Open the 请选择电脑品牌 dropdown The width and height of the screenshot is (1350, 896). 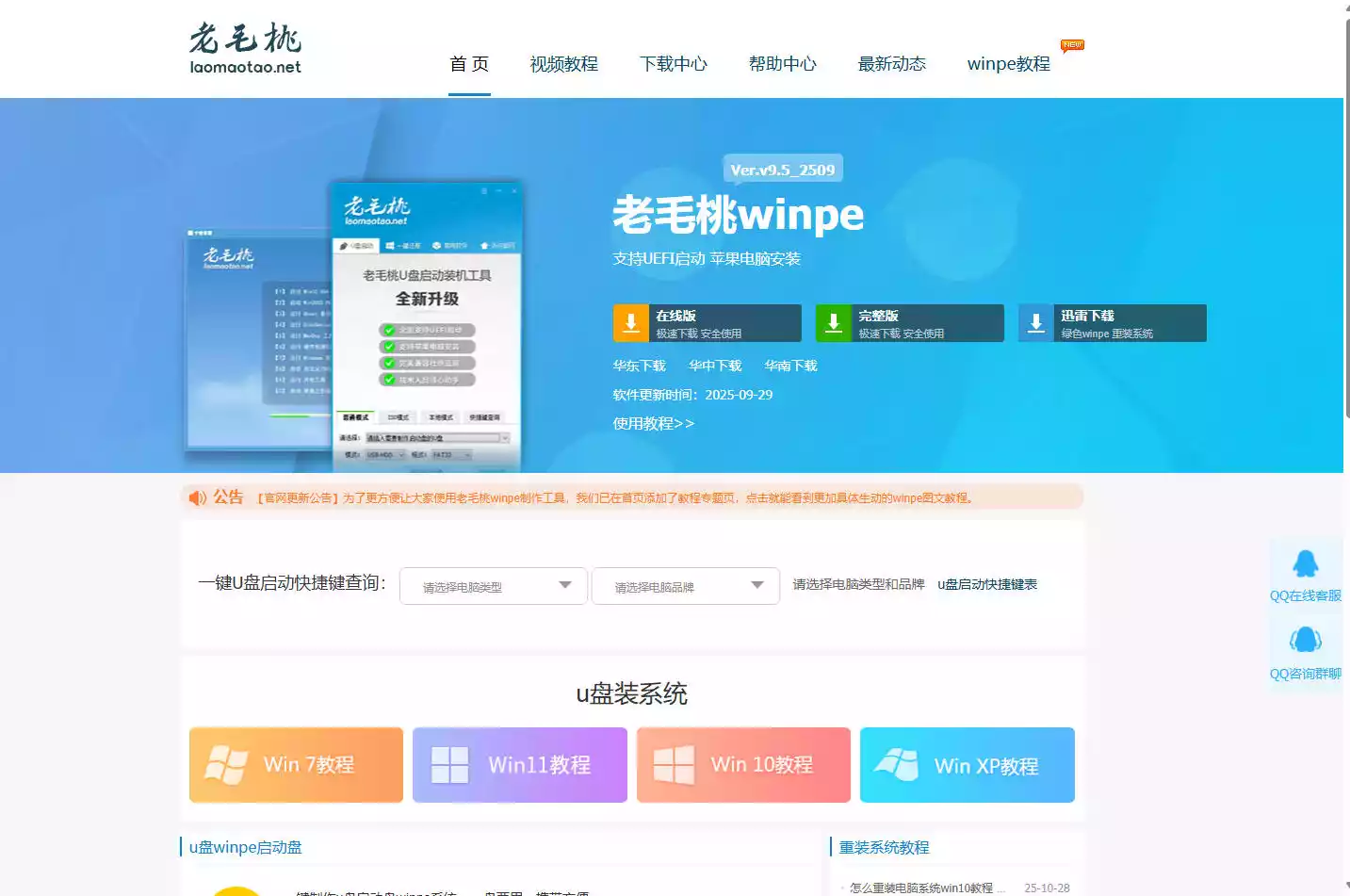[x=686, y=586]
